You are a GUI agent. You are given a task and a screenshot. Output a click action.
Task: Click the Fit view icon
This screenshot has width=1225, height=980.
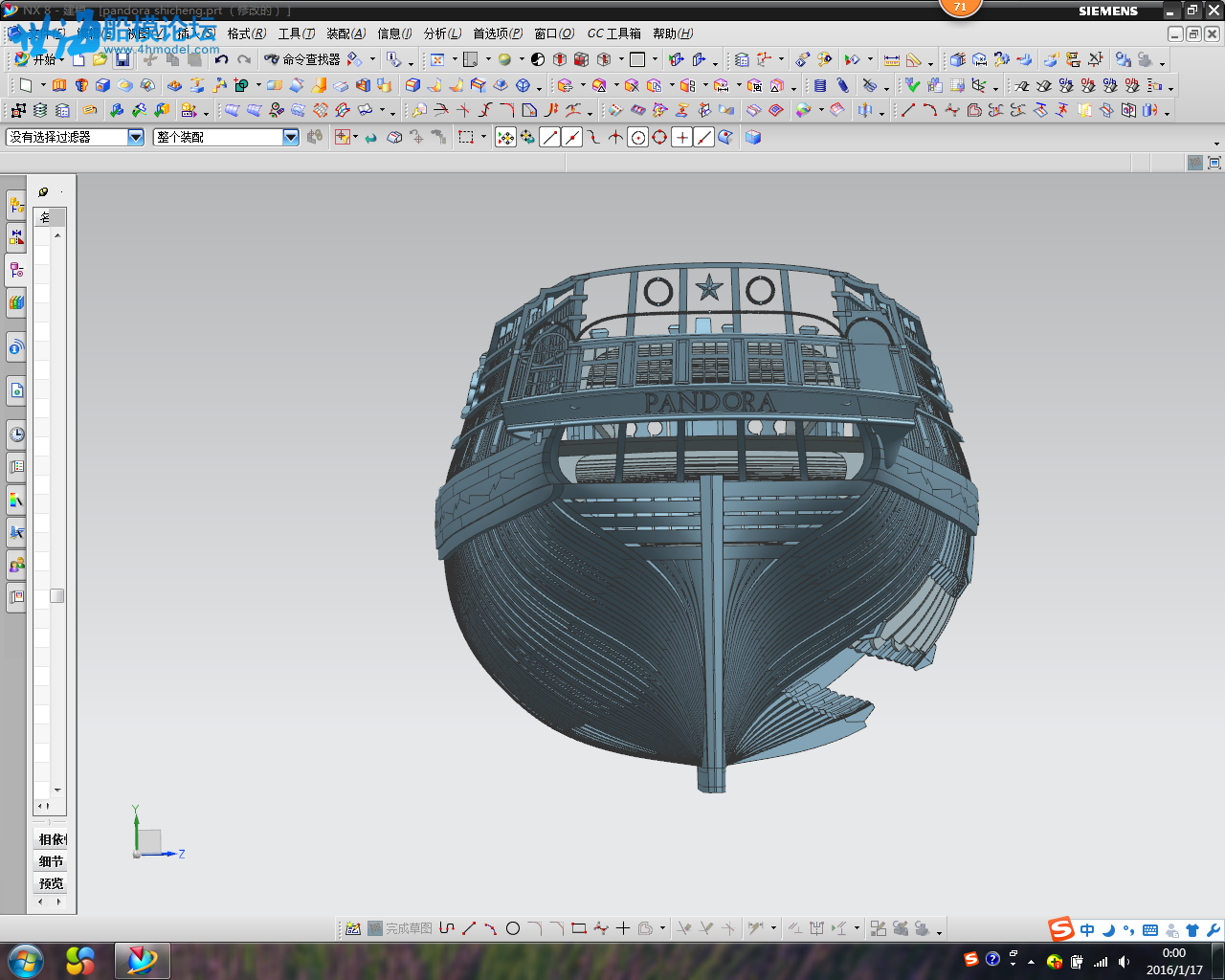click(x=437, y=59)
